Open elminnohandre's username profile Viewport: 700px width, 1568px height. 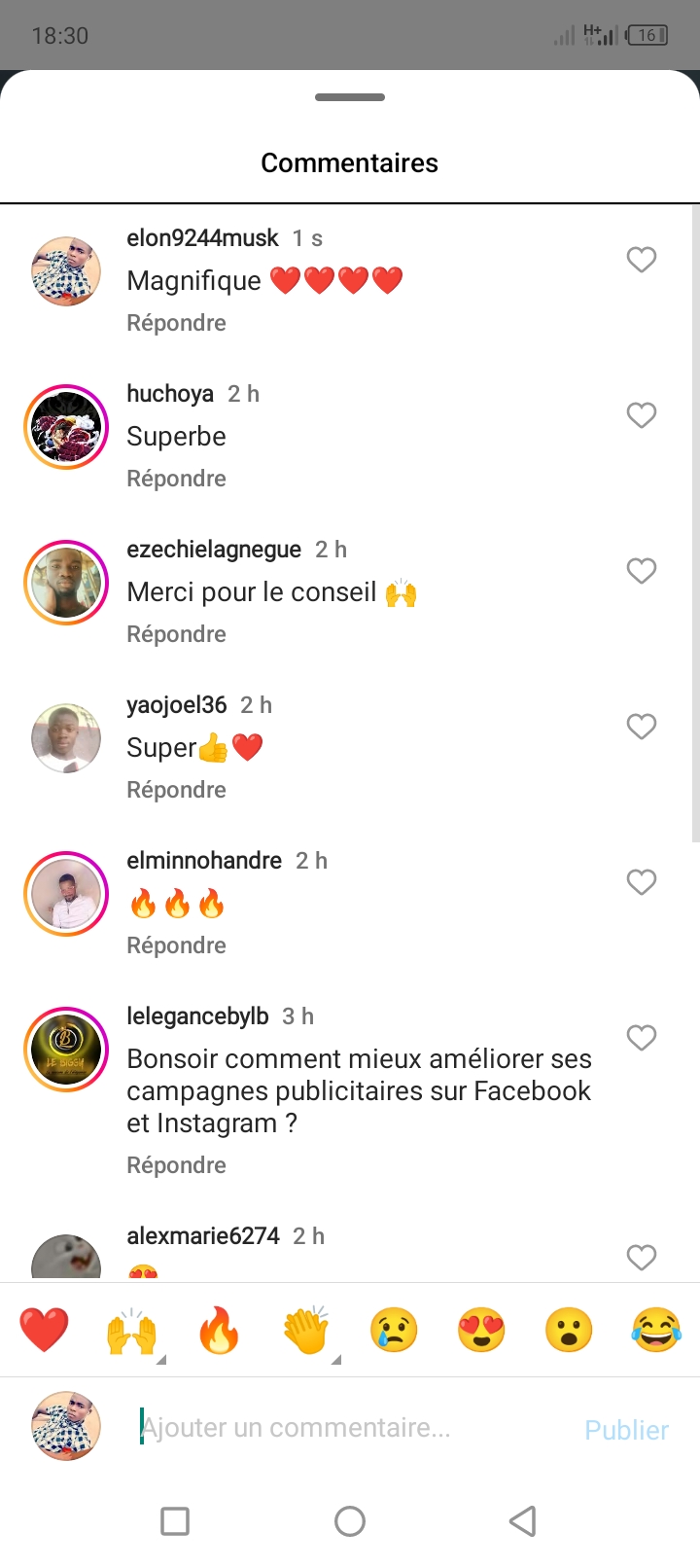tap(204, 861)
